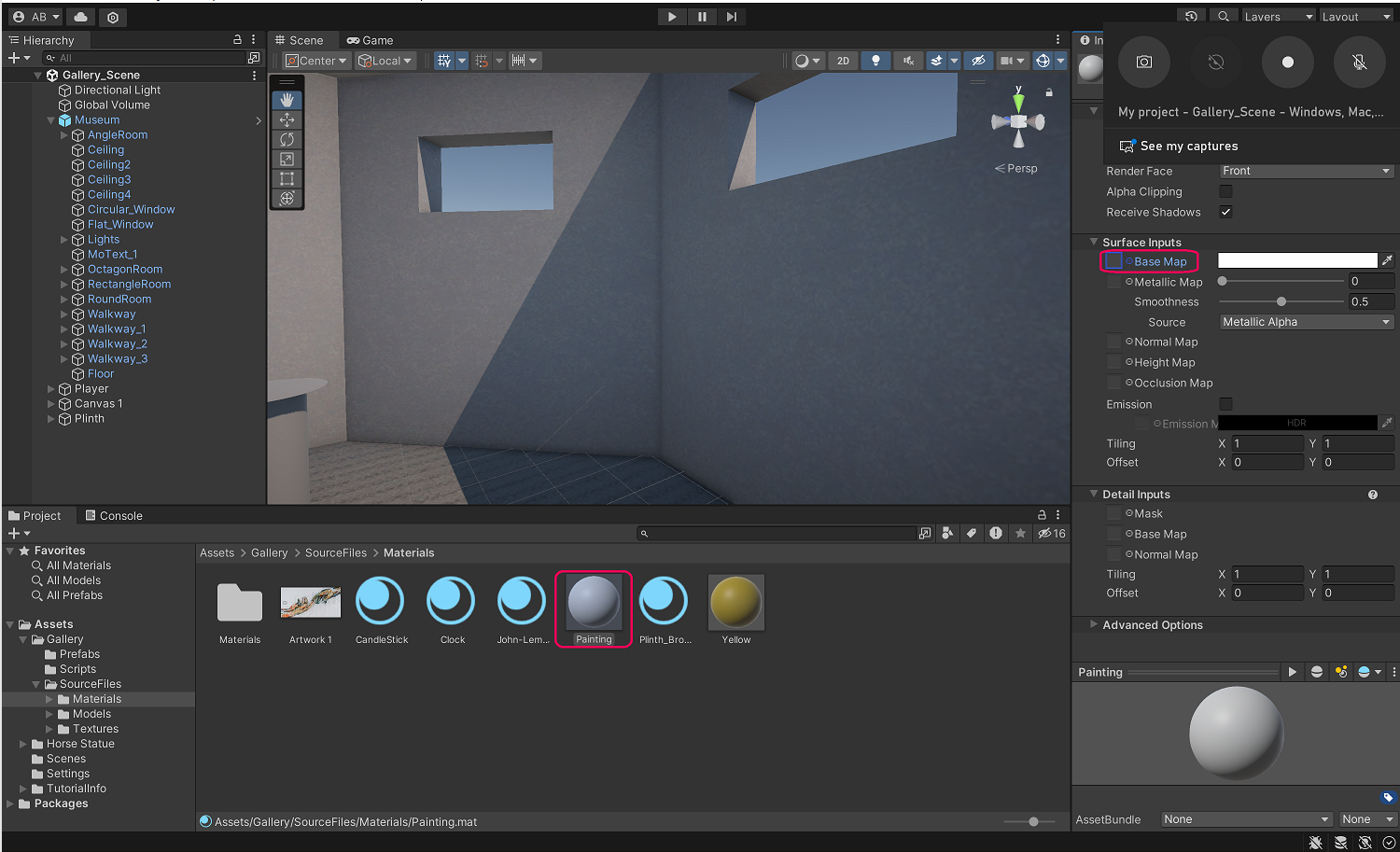Pick color with Base Map eyedropper

pyautogui.click(x=1387, y=260)
